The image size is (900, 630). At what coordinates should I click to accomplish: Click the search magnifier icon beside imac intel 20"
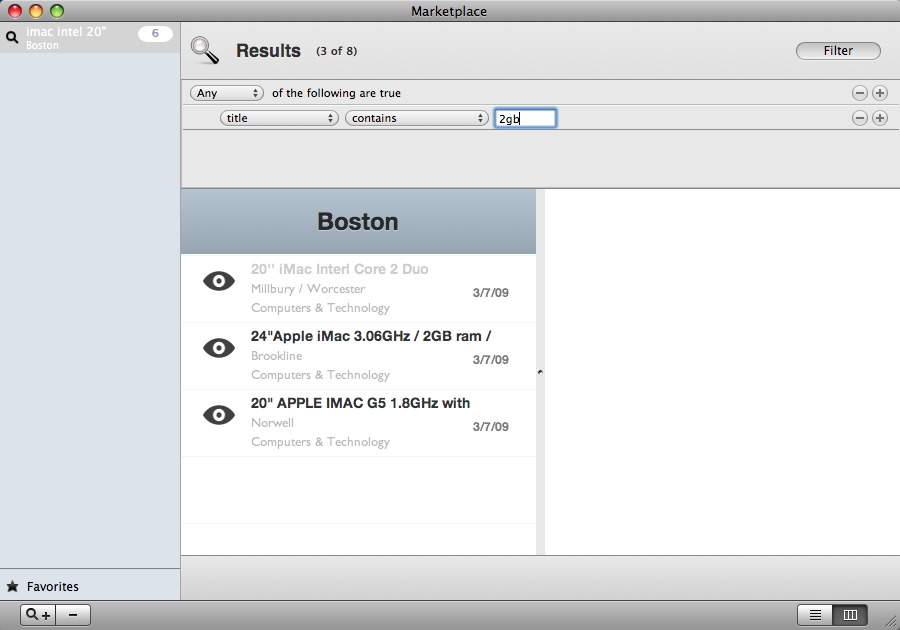tap(11, 38)
